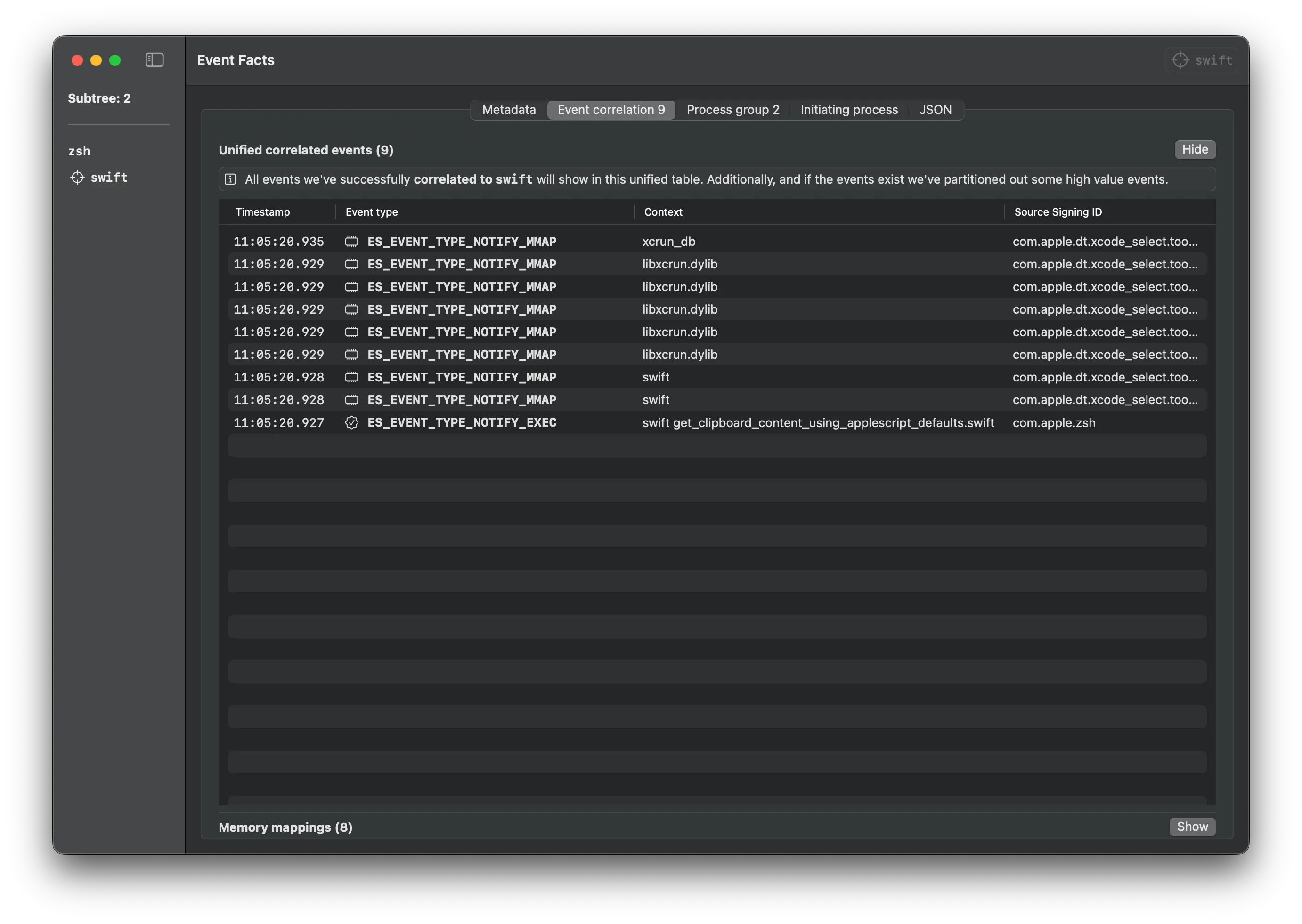Select the xcrun_db context row

click(668, 242)
